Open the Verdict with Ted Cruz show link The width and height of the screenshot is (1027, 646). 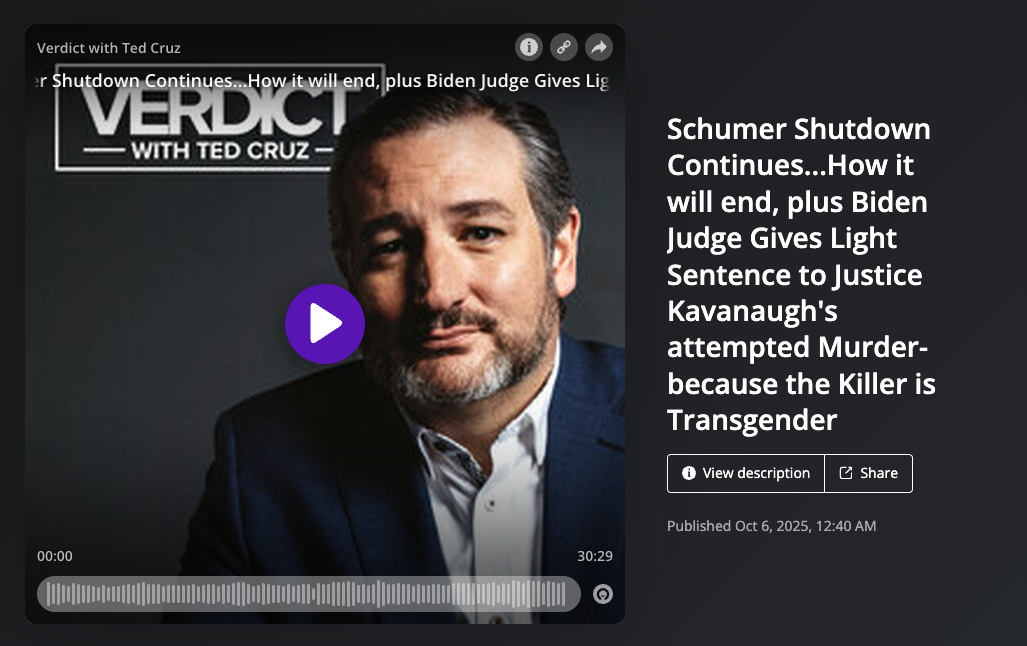click(109, 48)
